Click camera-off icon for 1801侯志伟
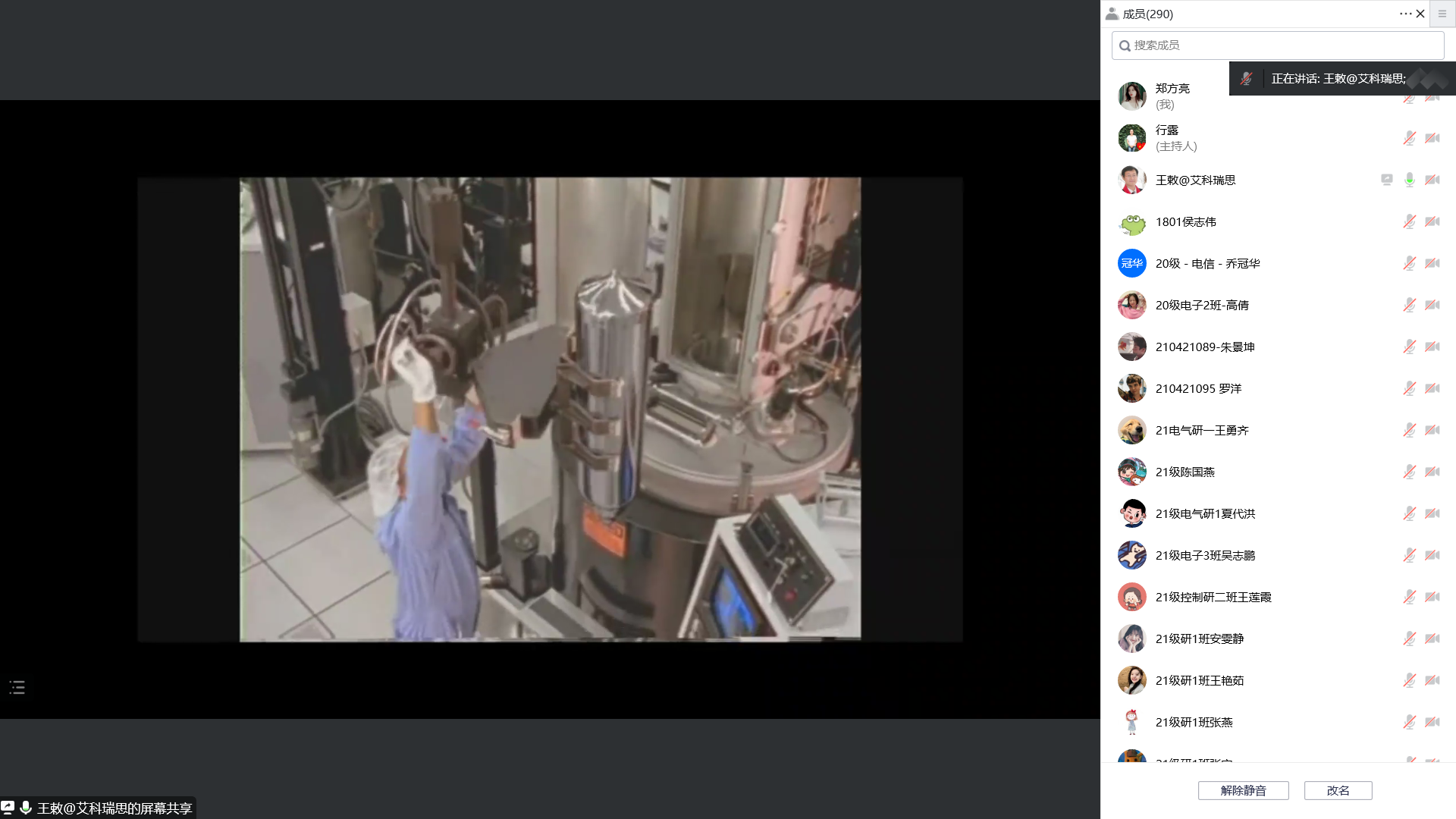Image resolution: width=1456 pixels, height=819 pixels. point(1432,221)
